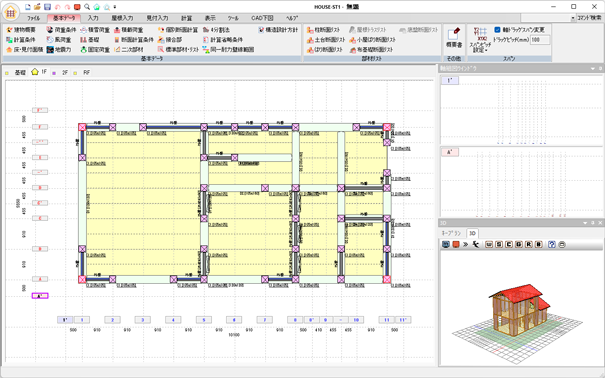This screenshot has height=378, width=605.
Task: Click the ドラッグピッチ(mm) input field
Action: pyautogui.click(x=540, y=40)
